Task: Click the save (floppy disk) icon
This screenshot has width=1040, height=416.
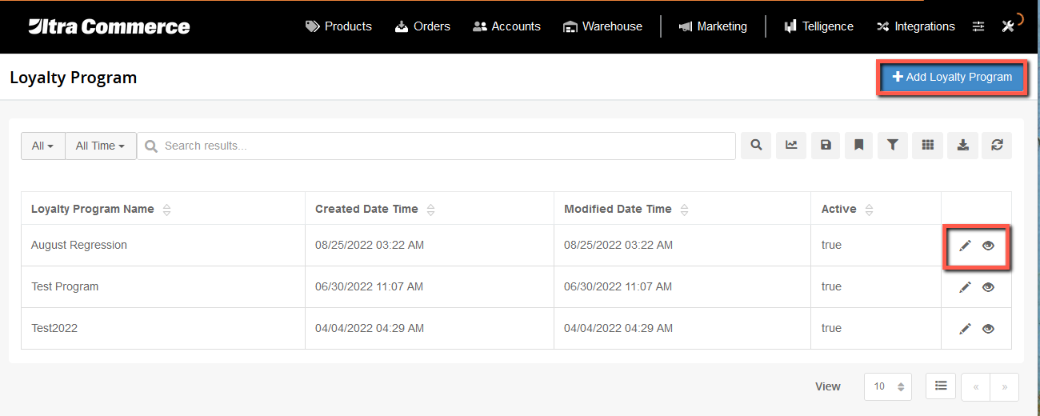Action: (825, 145)
